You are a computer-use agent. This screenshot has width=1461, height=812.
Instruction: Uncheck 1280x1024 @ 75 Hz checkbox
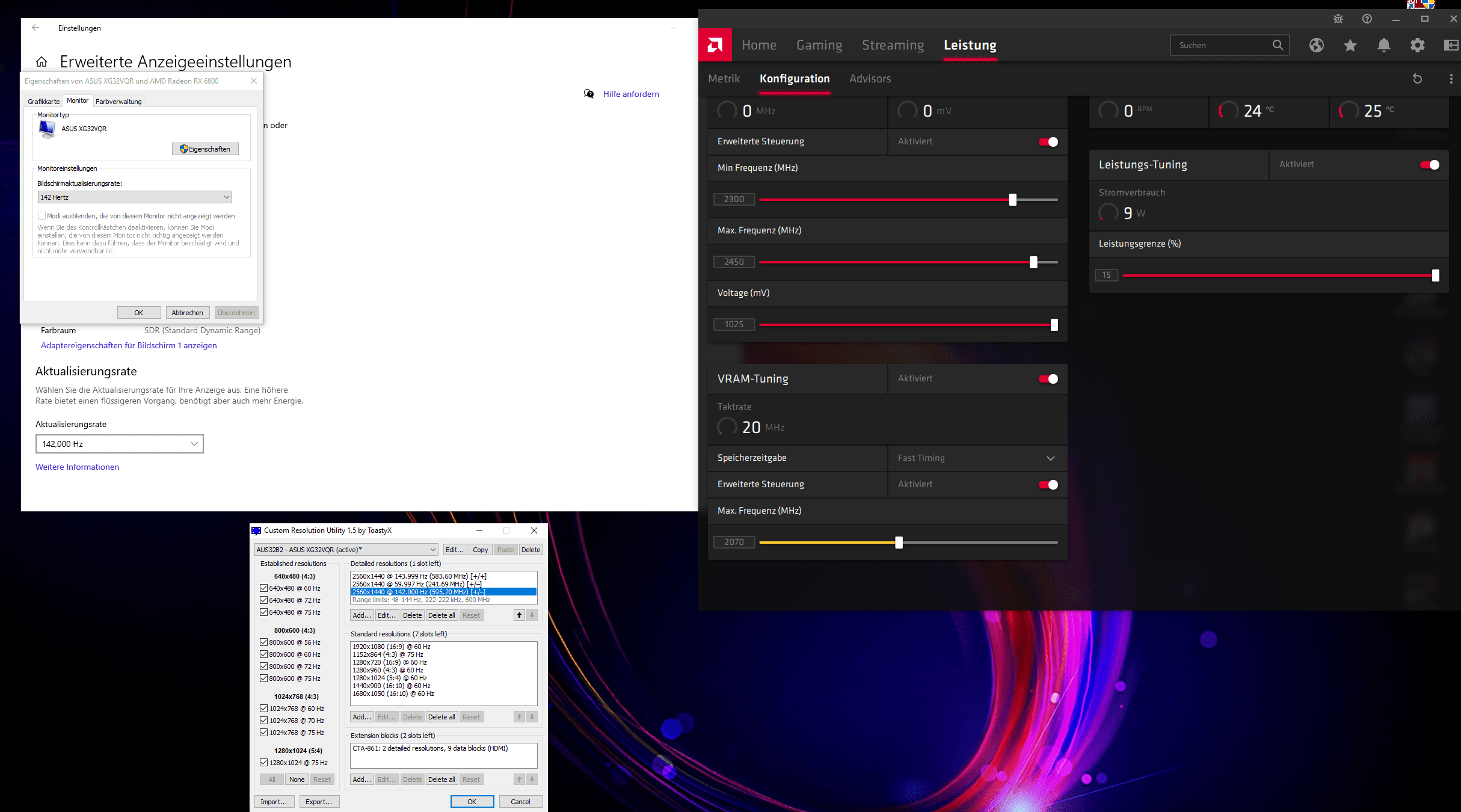tap(263, 763)
